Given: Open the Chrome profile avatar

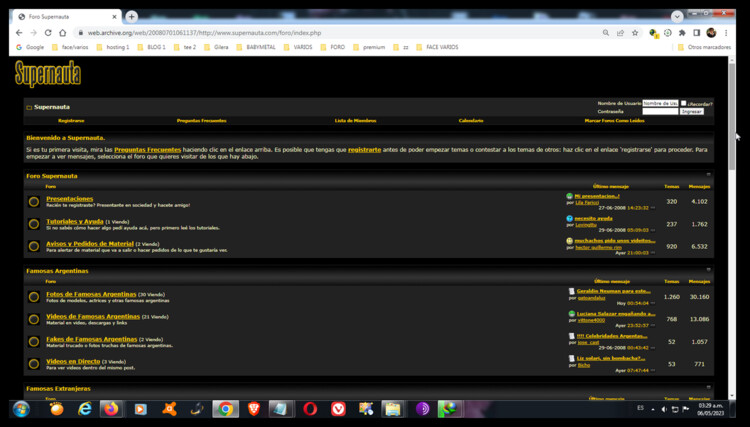Looking at the screenshot, I should [711, 33].
